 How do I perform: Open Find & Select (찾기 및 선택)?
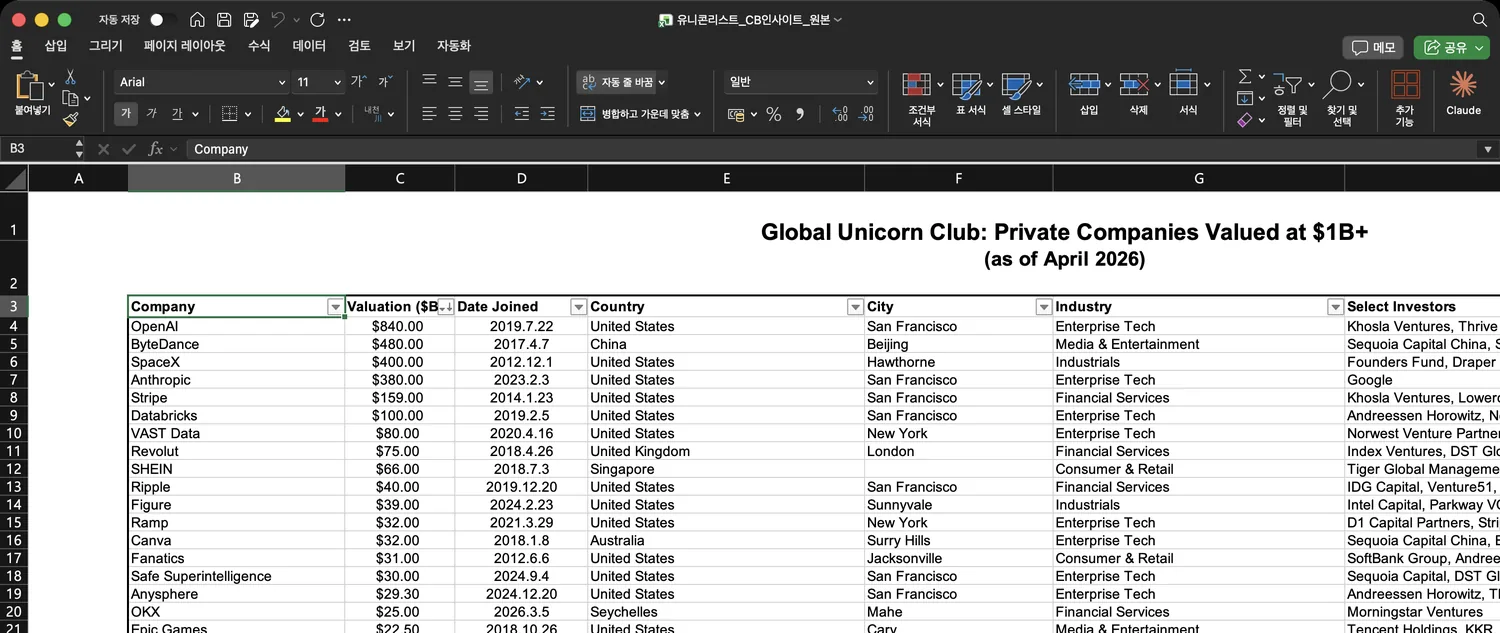coord(1342,98)
